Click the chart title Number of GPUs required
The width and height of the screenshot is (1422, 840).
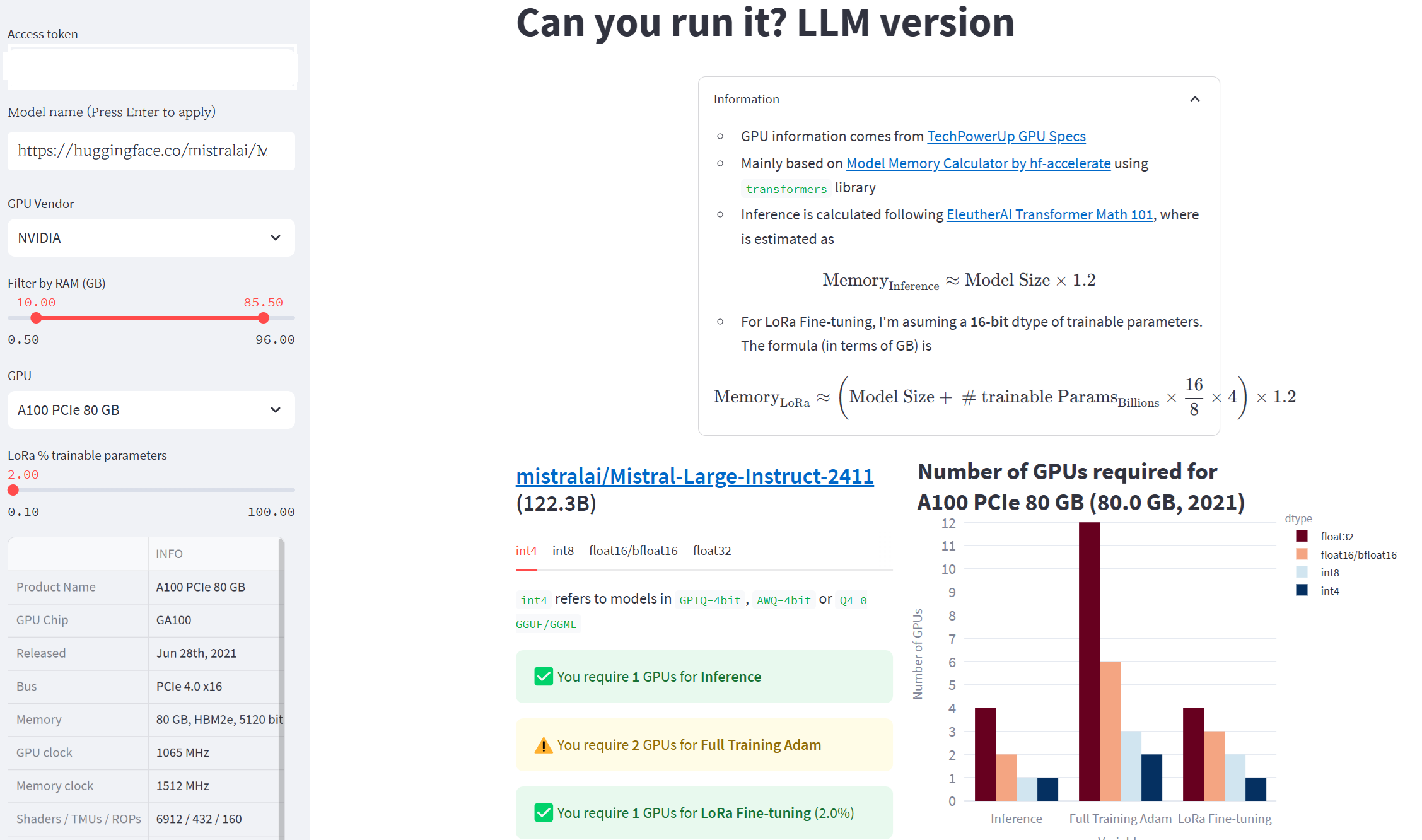pos(1080,487)
